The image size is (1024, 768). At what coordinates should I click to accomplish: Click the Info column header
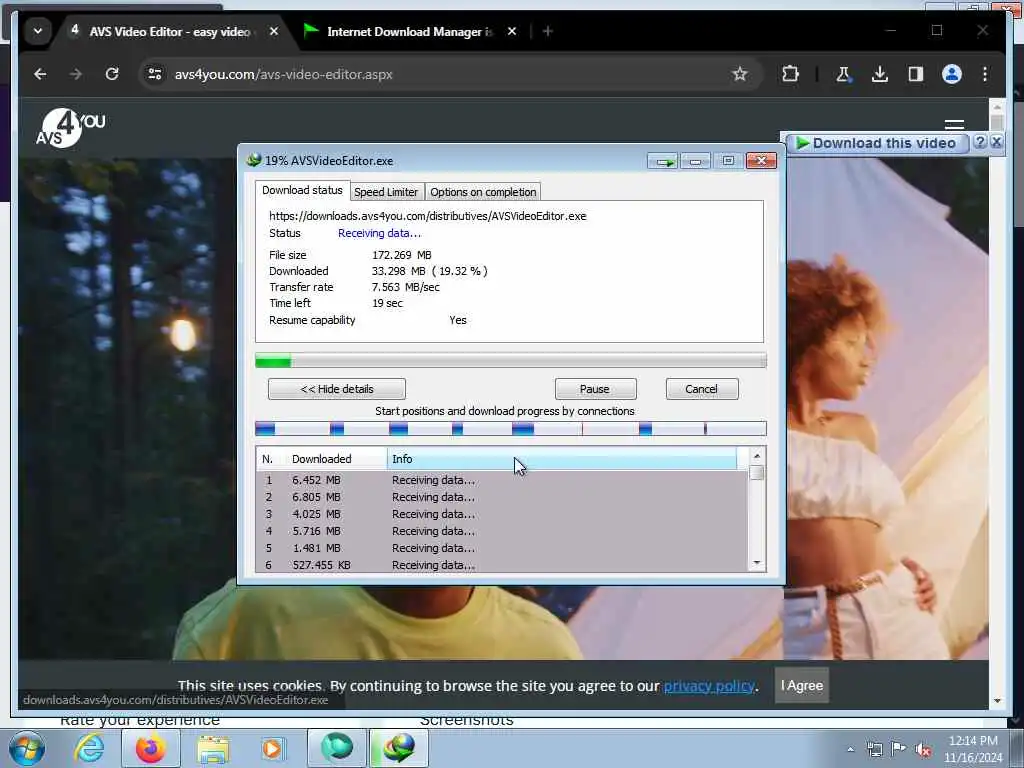(x=562, y=459)
